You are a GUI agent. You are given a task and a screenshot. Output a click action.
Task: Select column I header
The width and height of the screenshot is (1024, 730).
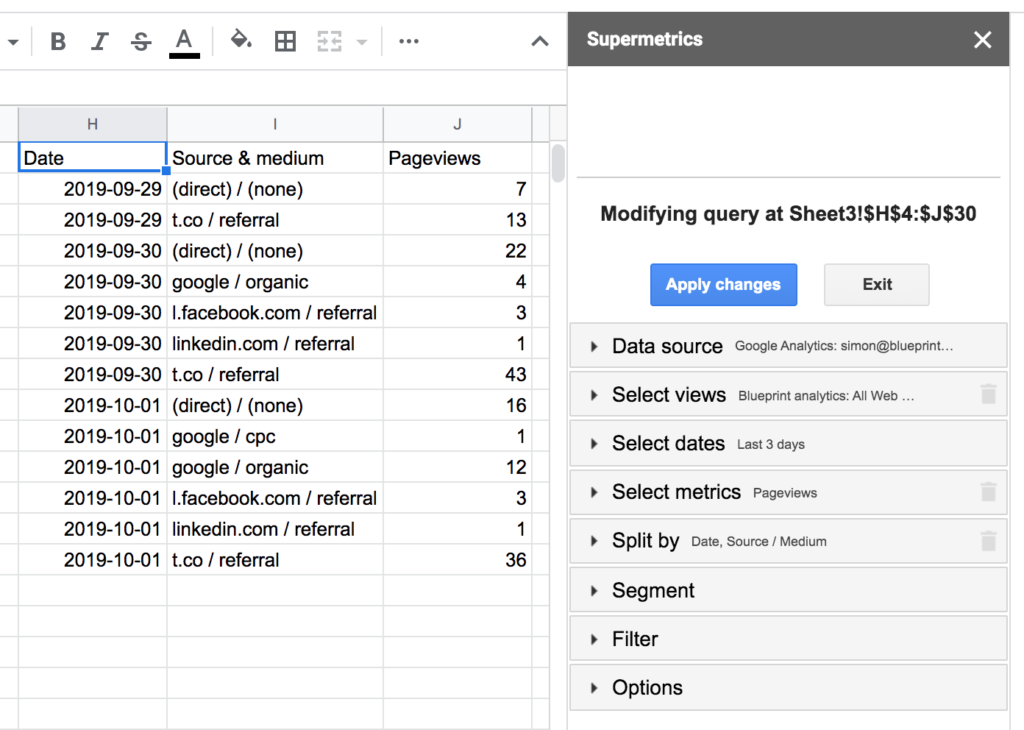point(275,124)
